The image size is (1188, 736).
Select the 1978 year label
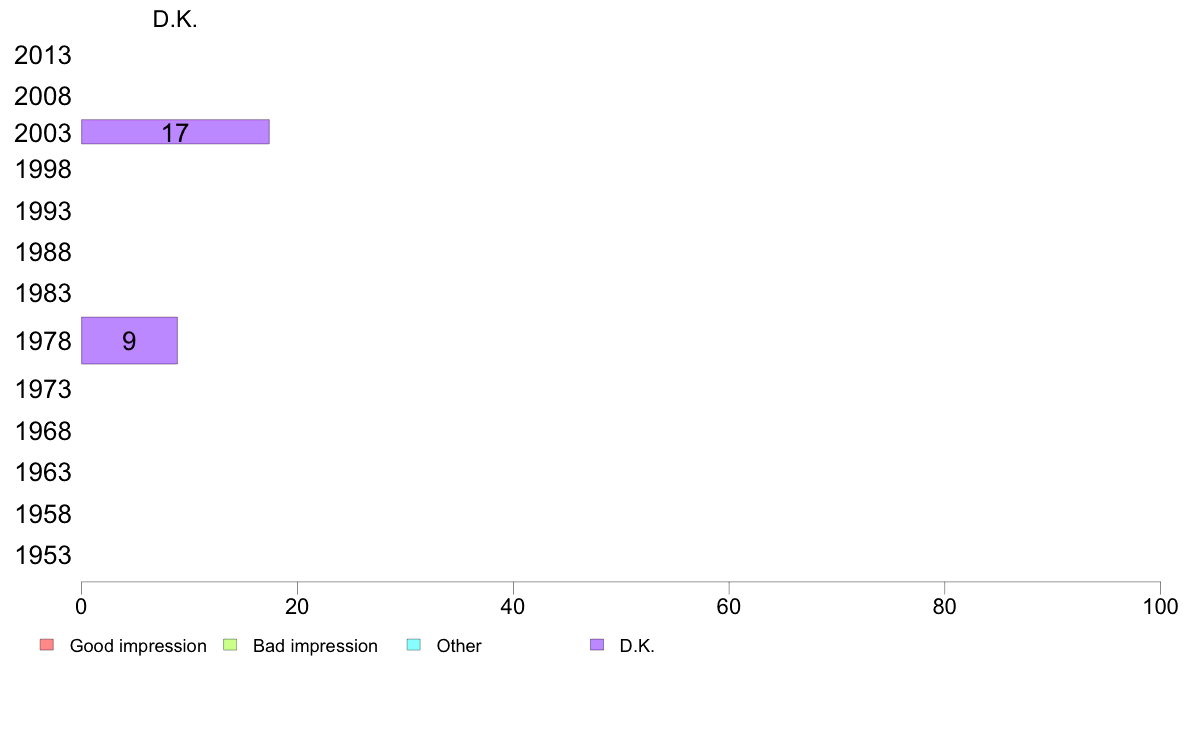(x=43, y=341)
